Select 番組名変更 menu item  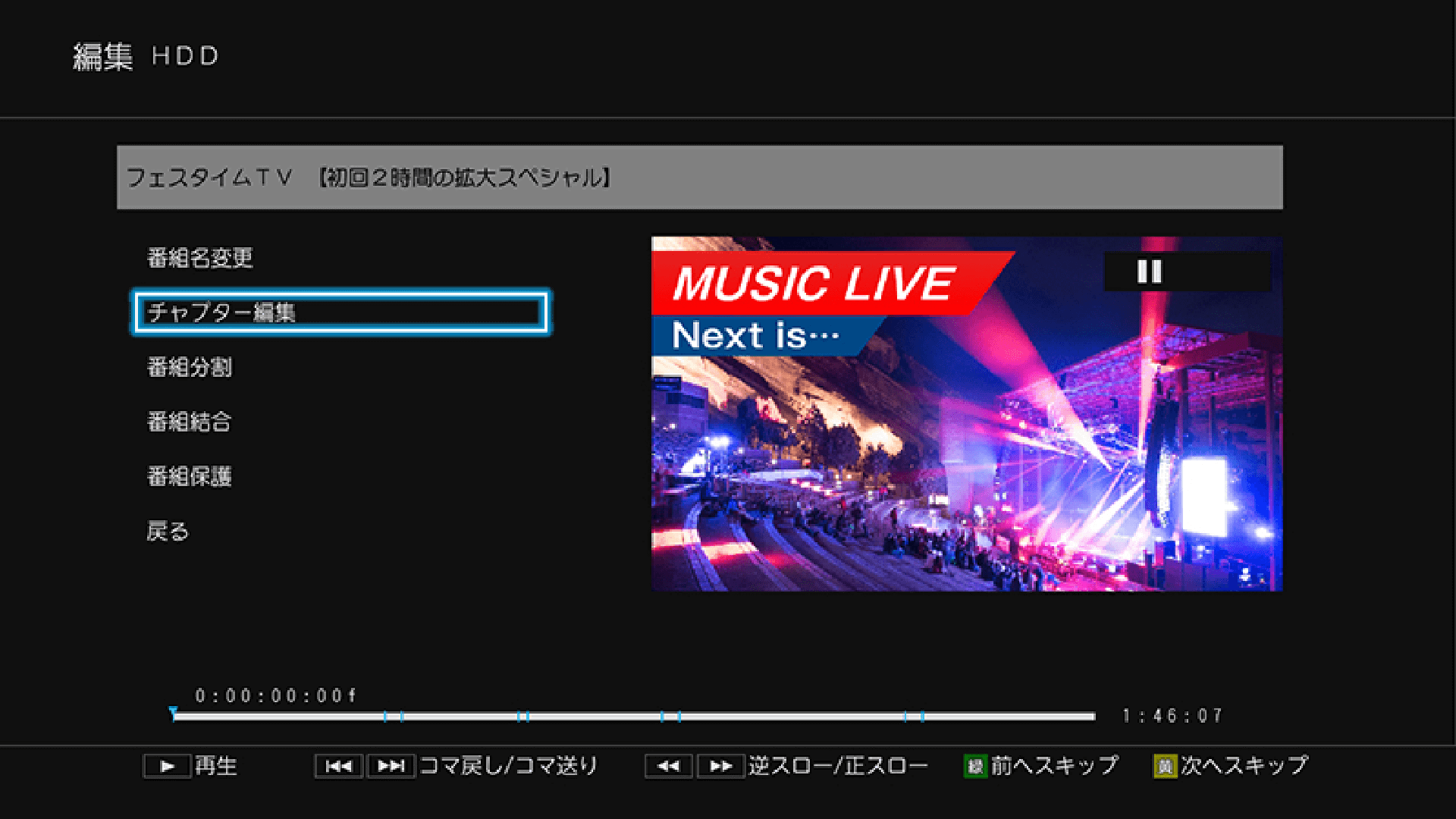(x=199, y=258)
